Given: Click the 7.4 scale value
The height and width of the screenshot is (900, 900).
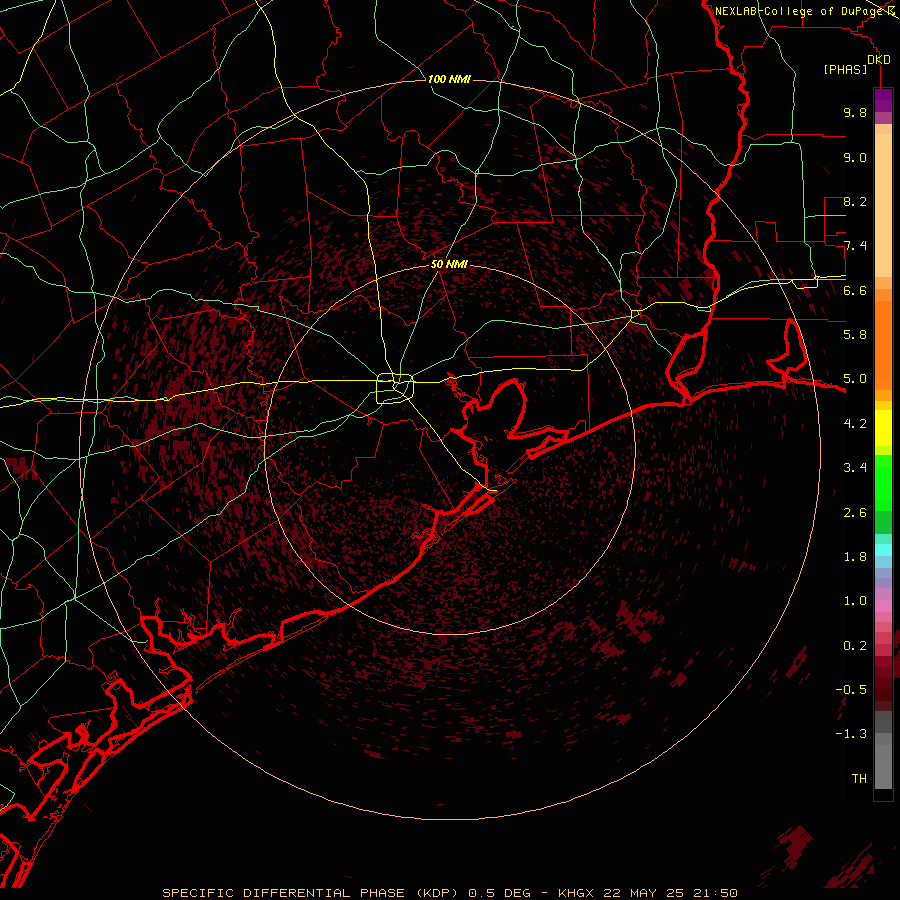Looking at the screenshot, I should click(x=855, y=246).
